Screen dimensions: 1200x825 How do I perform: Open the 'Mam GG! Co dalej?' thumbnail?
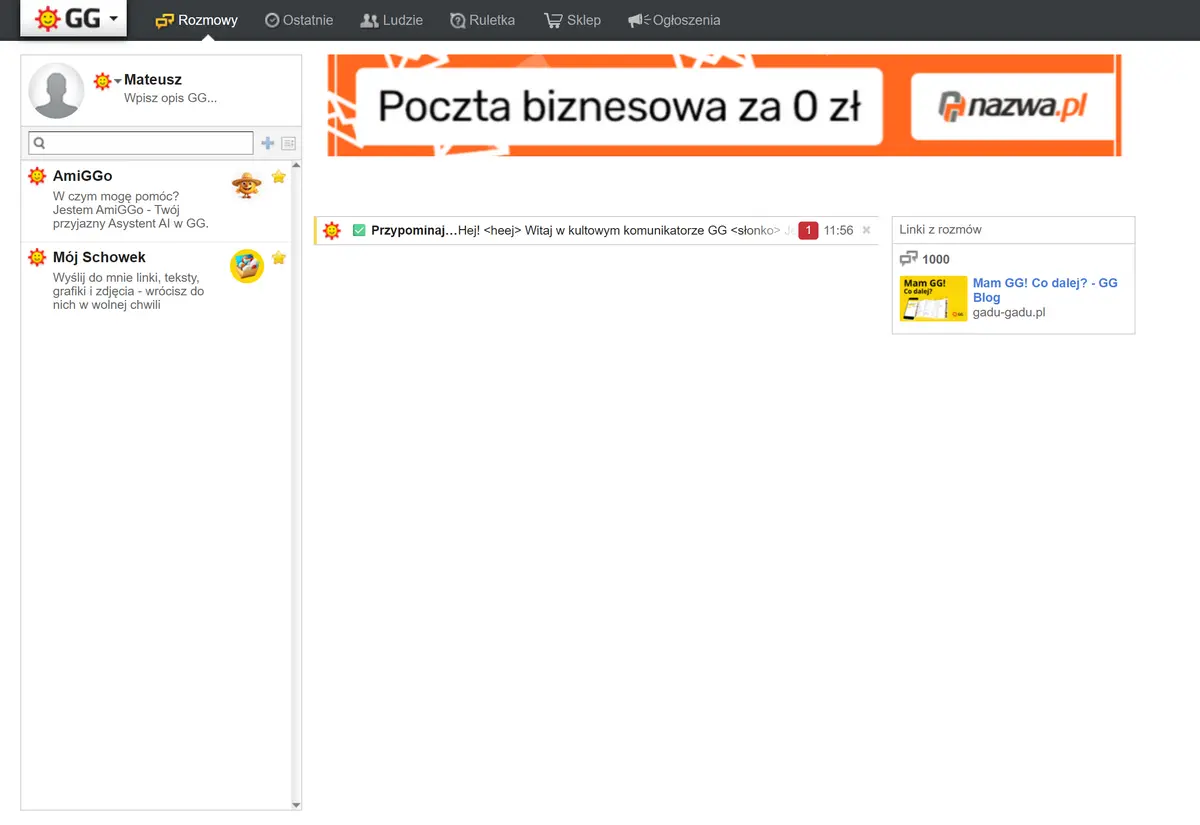[x=933, y=298]
